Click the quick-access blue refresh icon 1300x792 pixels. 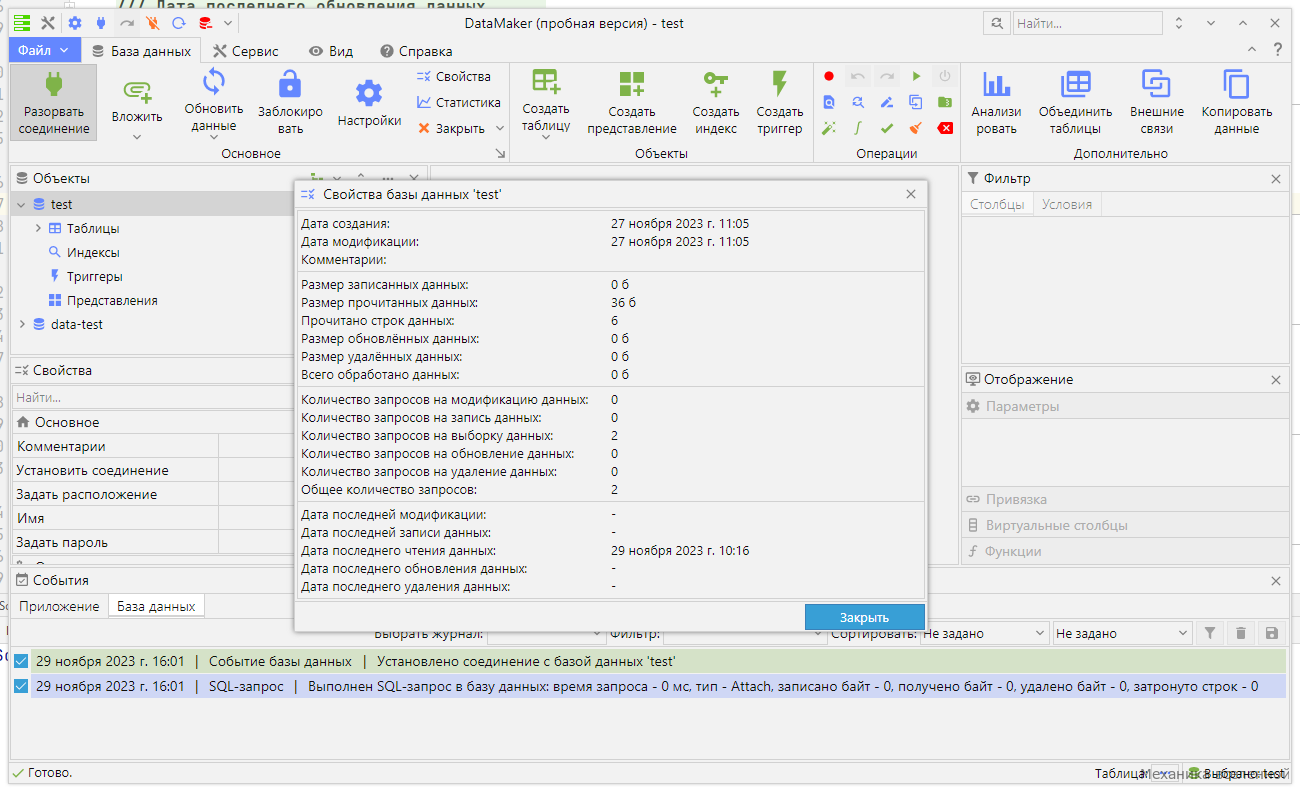[x=179, y=22]
